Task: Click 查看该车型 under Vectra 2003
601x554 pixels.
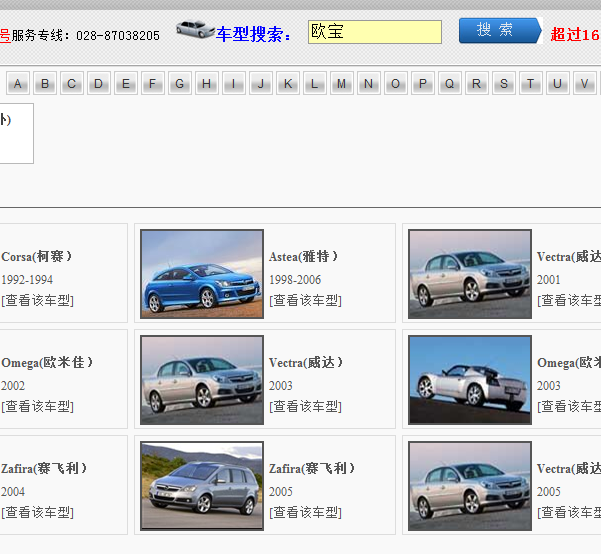Action: click(x=305, y=406)
